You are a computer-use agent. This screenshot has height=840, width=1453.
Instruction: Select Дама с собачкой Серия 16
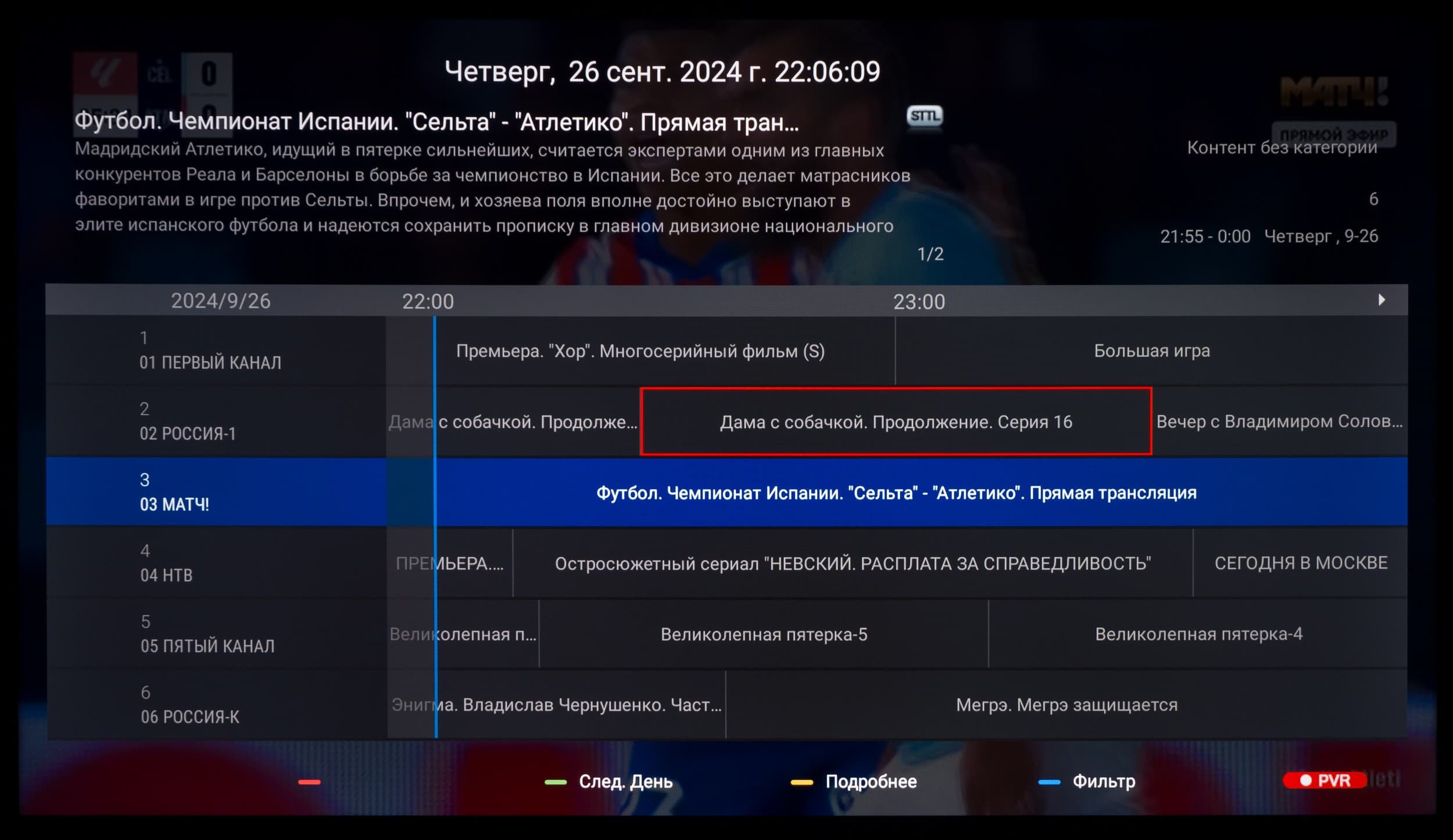coord(896,422)
